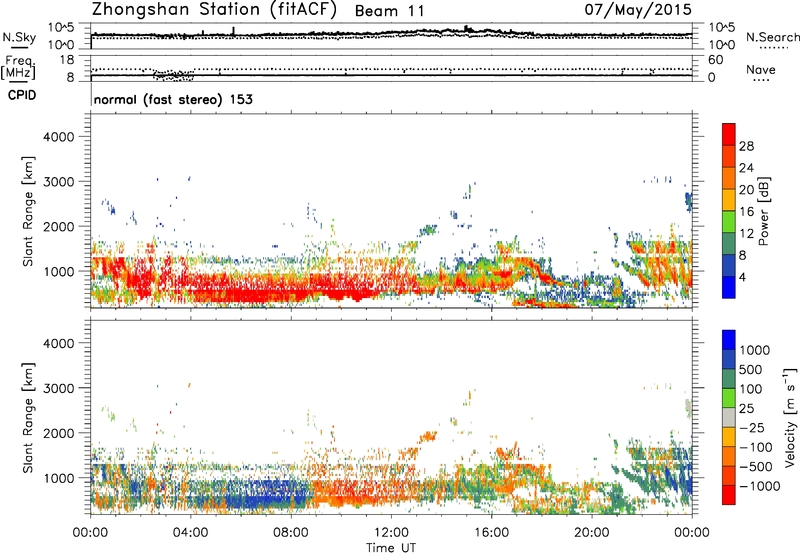Click the "12:00" time tick label
The image size is (800, 554).
pyautogui.click(x=391, y=533)
